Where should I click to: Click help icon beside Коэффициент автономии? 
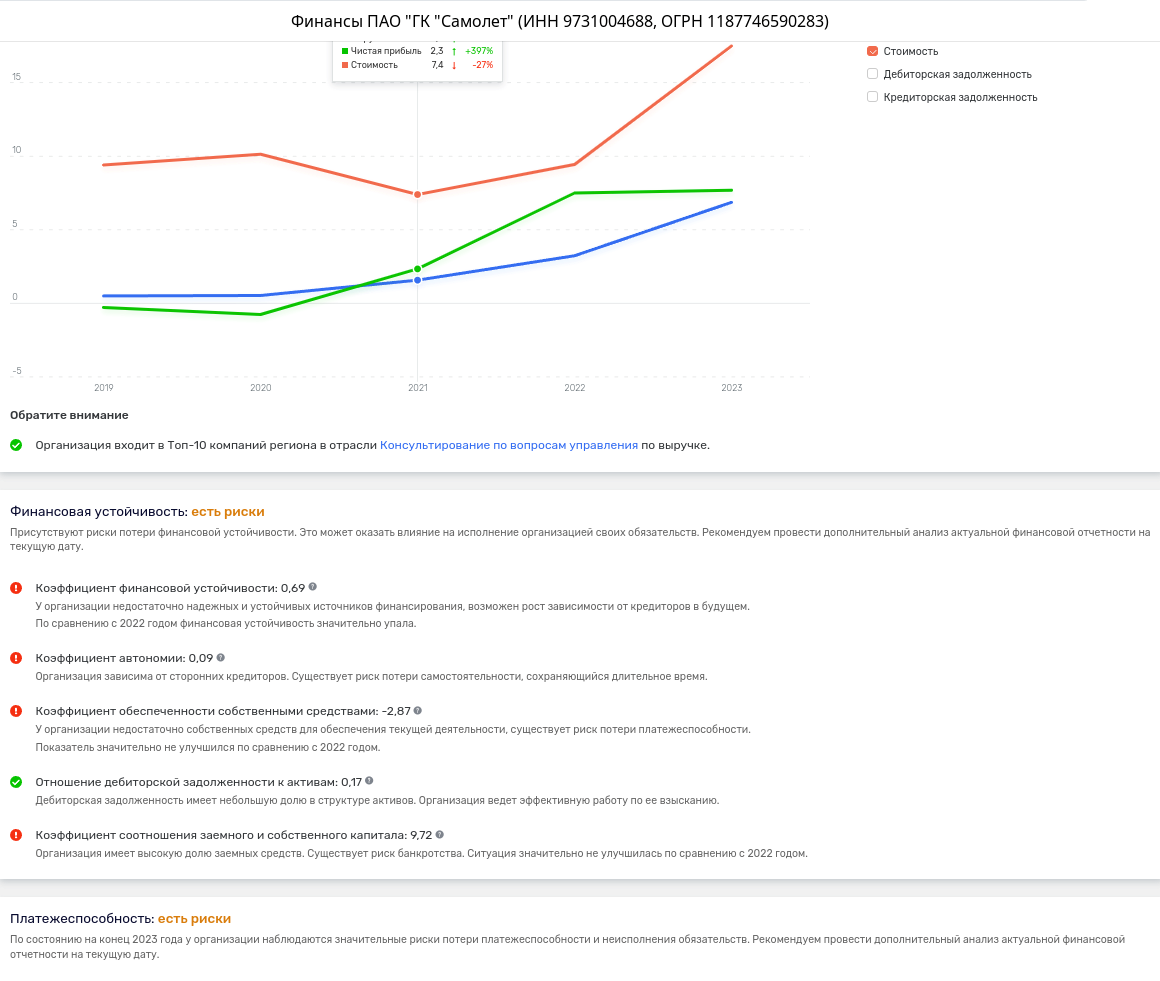pos(220,657)
